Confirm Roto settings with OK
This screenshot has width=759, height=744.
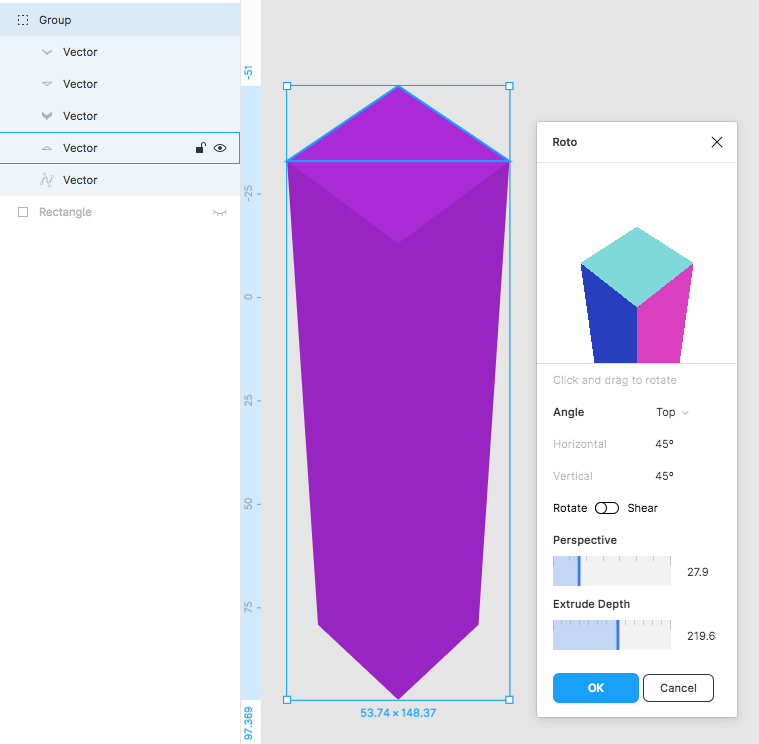[x=595, y=688]
